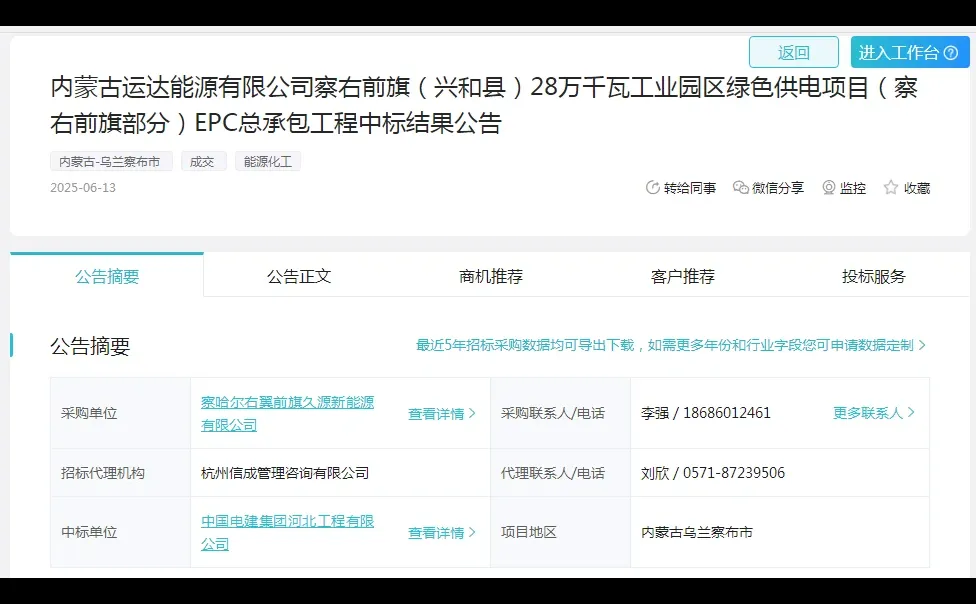Viewport: 976px width, 604px height.
Task: Select the 成交 status tag
Action: pos(203,161)
